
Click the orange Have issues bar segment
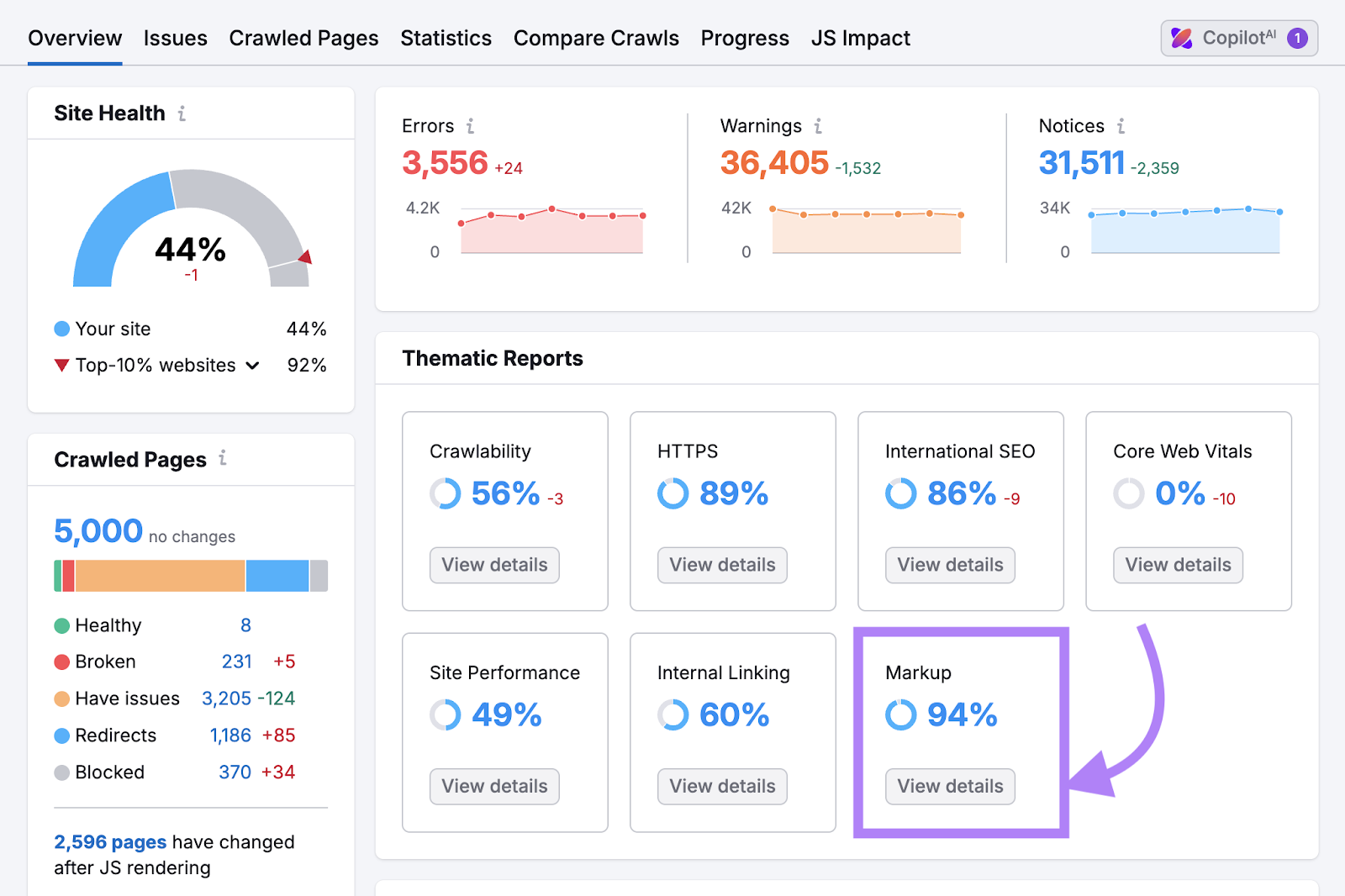[x=160, y=577]
